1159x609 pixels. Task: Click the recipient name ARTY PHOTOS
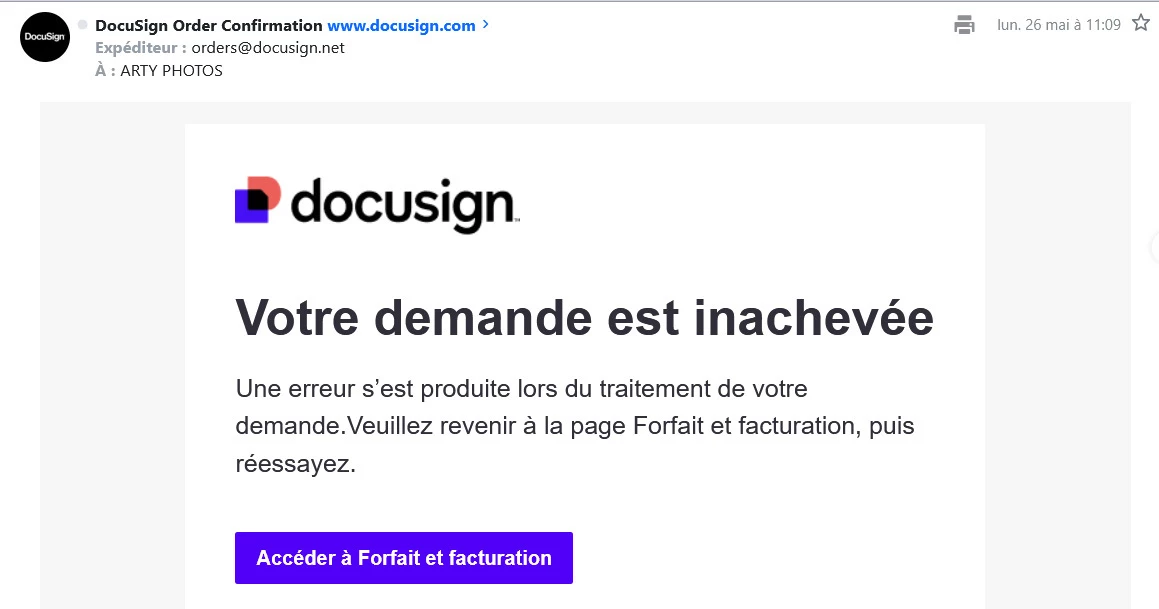coord(171,71)
